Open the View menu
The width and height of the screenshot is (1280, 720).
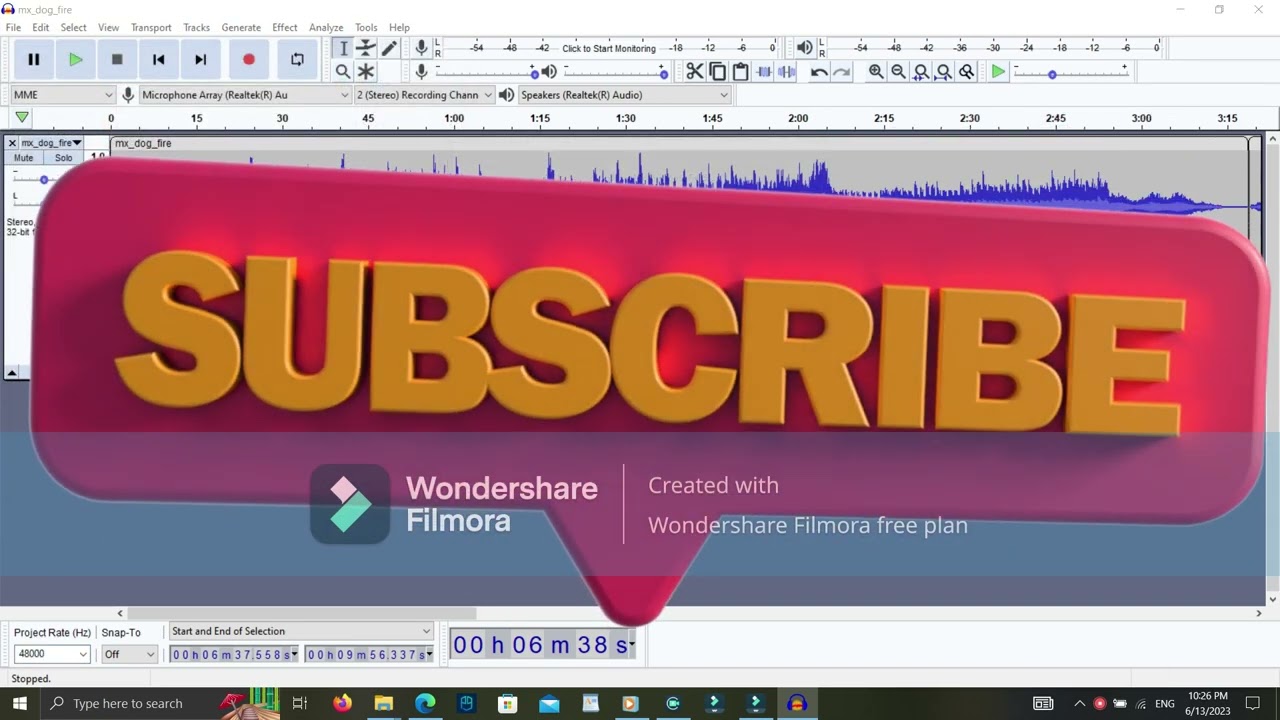tap(108, 27)
